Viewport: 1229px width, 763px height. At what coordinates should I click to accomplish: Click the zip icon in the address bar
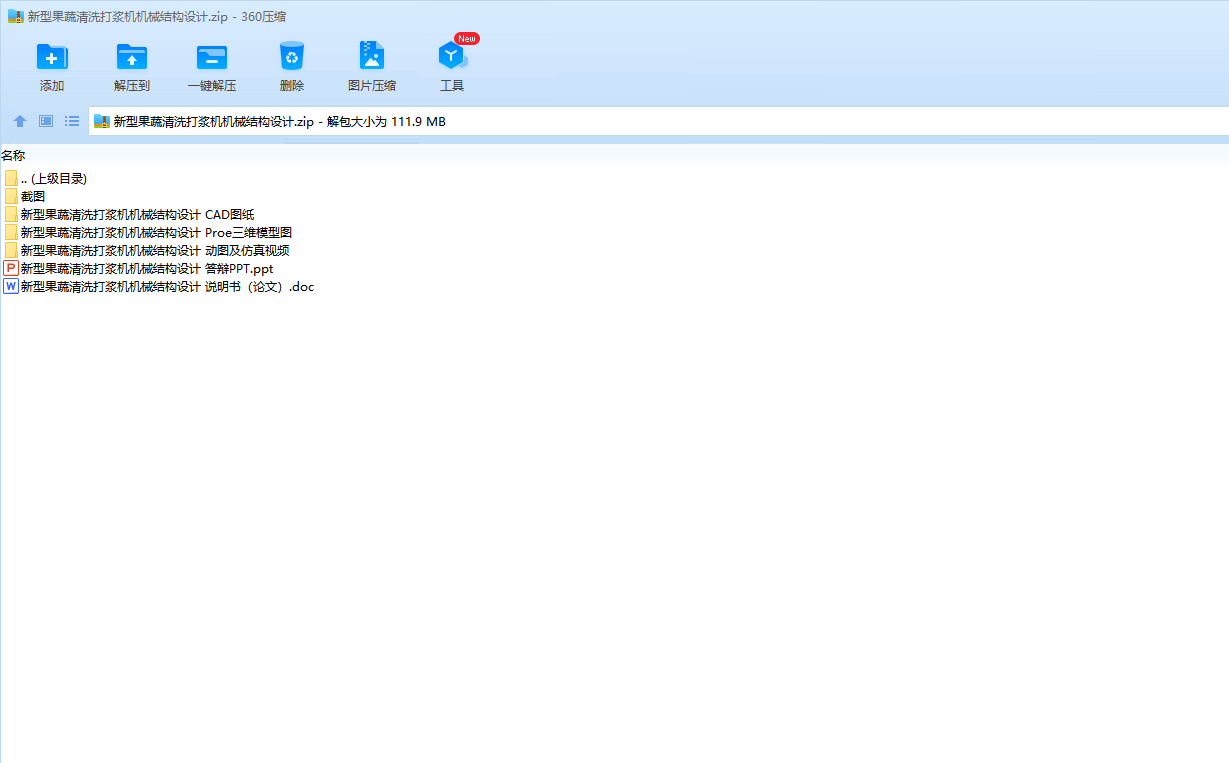point(101,121)
